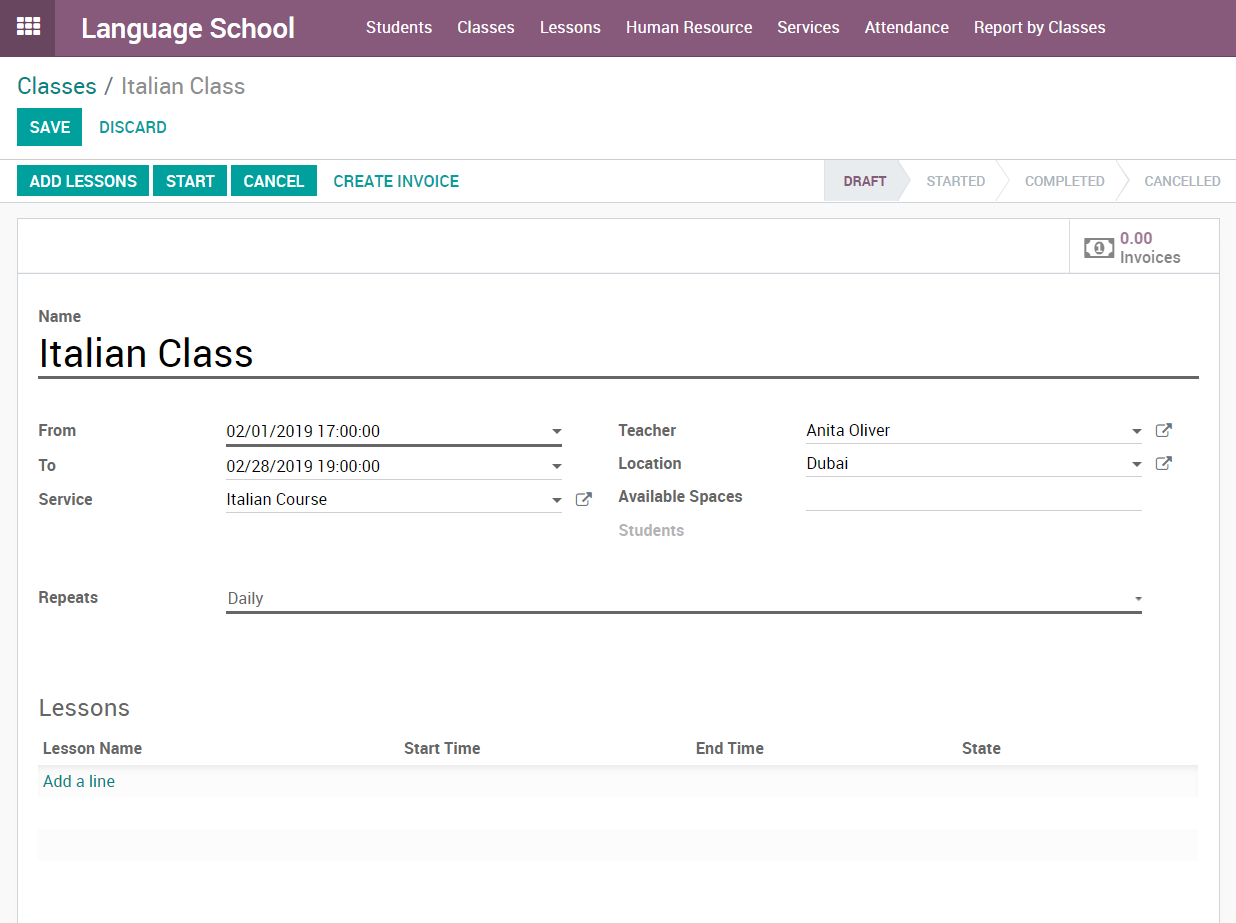Expand the From date dropdown
Image resolution: width=1236 pixels, height=923 pixels.
[x=556, y=432]
